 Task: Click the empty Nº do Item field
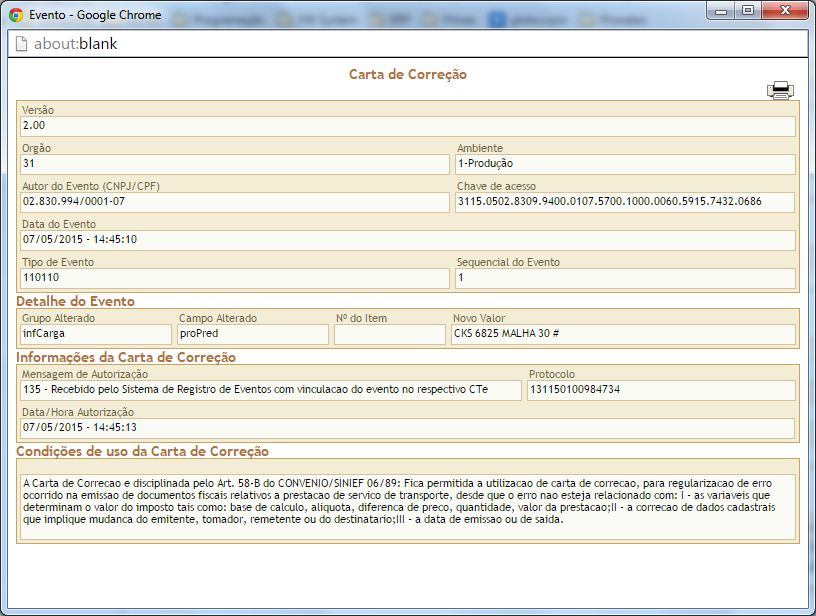pyautogui.click(x=390, y=334)
